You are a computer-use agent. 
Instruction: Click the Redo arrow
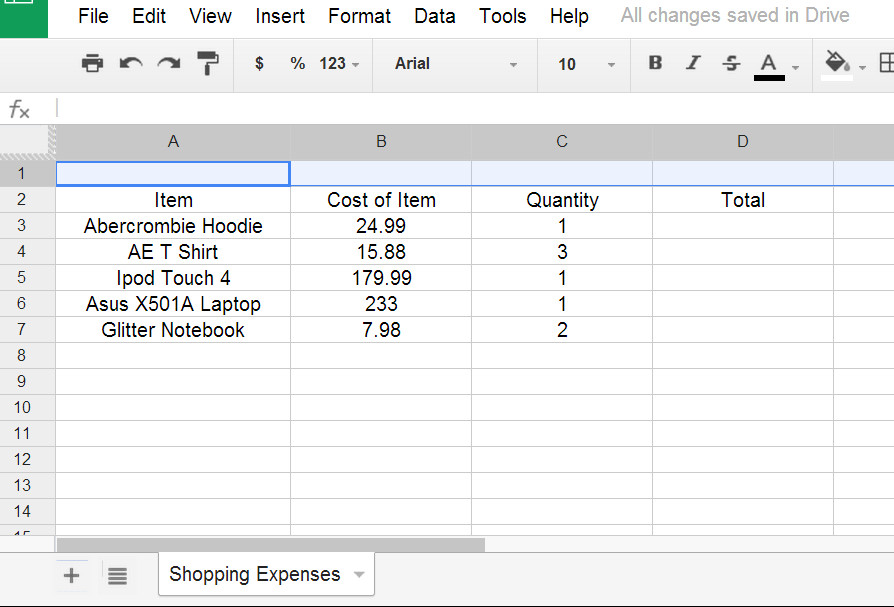pyautogui.click(x=169, y=63)
